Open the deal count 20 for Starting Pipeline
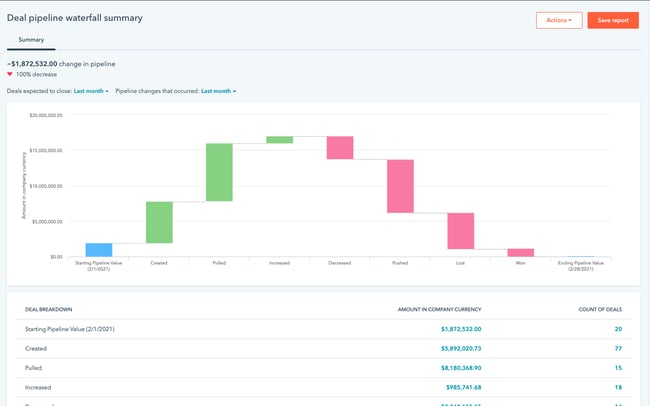 pyautogui.click(x=617, y=328)
